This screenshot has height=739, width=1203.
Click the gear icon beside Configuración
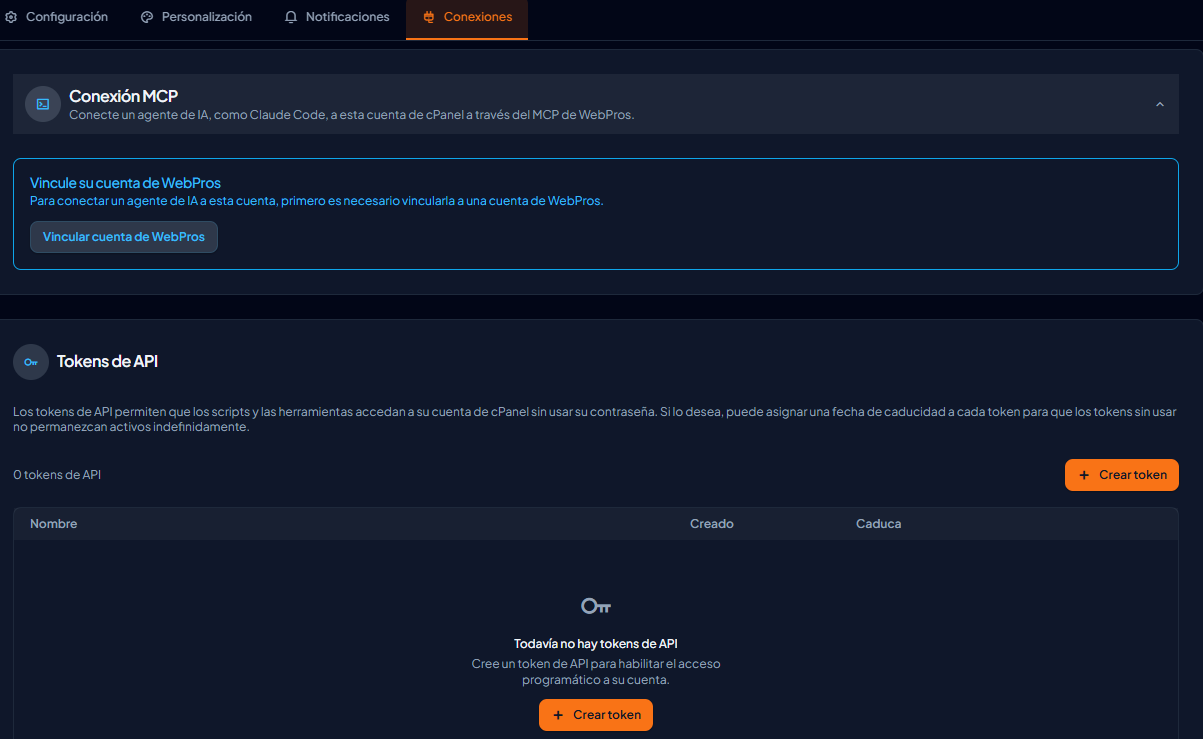pyautogui.click(x=11, y=17)
